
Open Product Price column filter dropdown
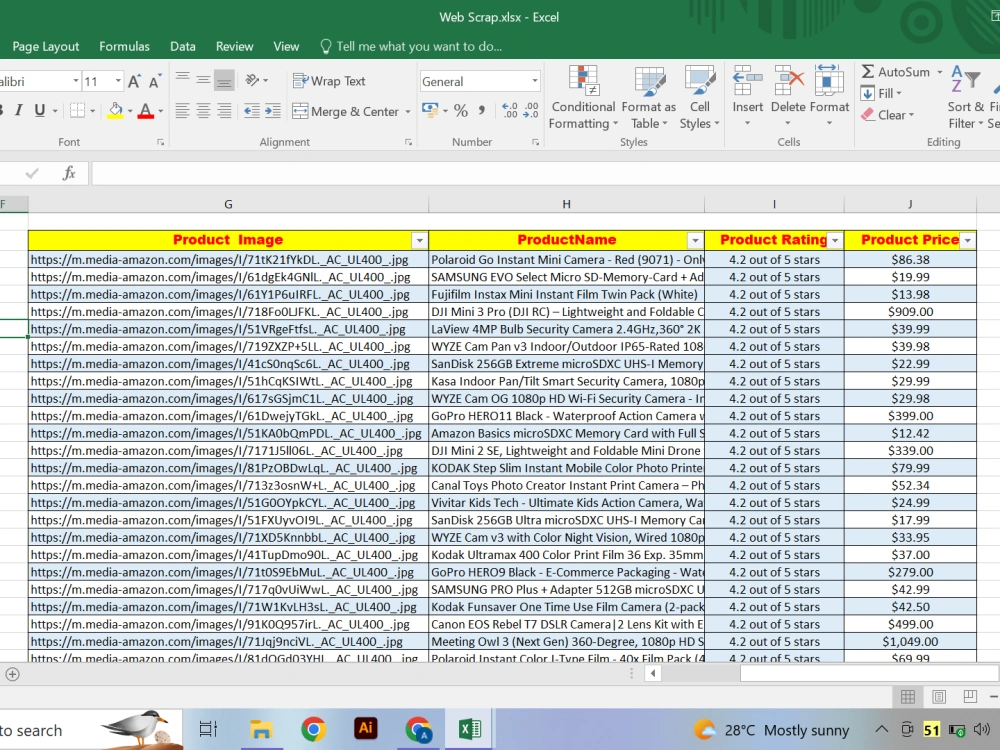point(967,240)
